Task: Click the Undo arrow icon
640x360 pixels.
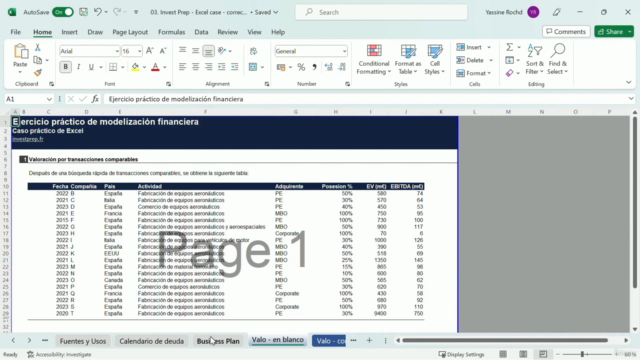Action: point(98,12)
